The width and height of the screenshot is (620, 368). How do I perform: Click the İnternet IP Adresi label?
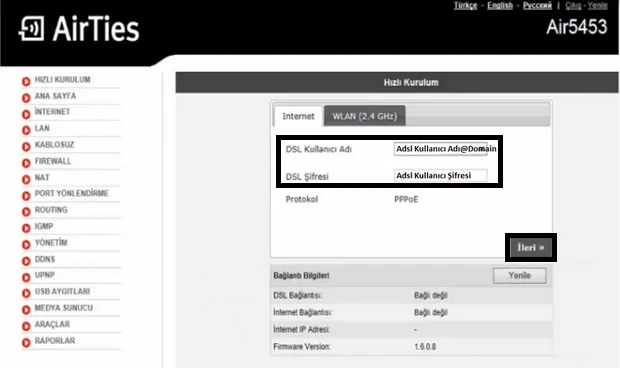(301, 329)
